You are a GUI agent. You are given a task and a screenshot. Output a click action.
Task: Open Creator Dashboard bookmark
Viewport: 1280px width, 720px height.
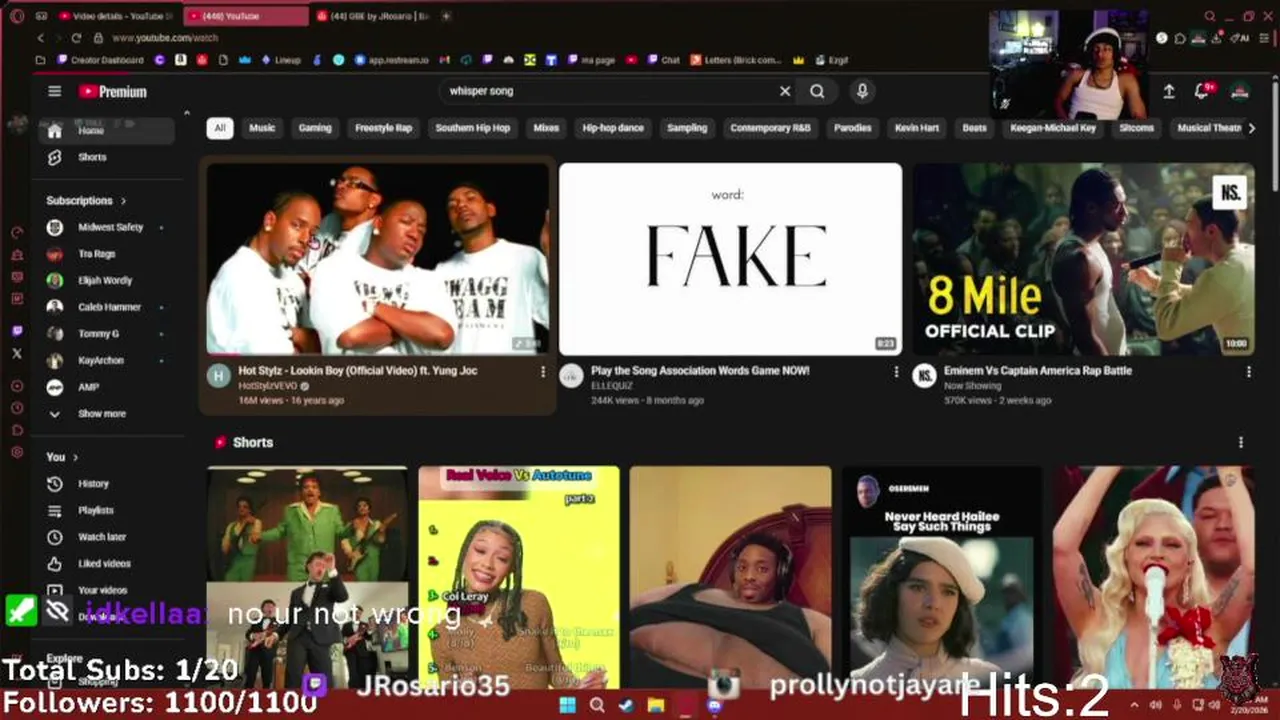click(x=101, y=60)
